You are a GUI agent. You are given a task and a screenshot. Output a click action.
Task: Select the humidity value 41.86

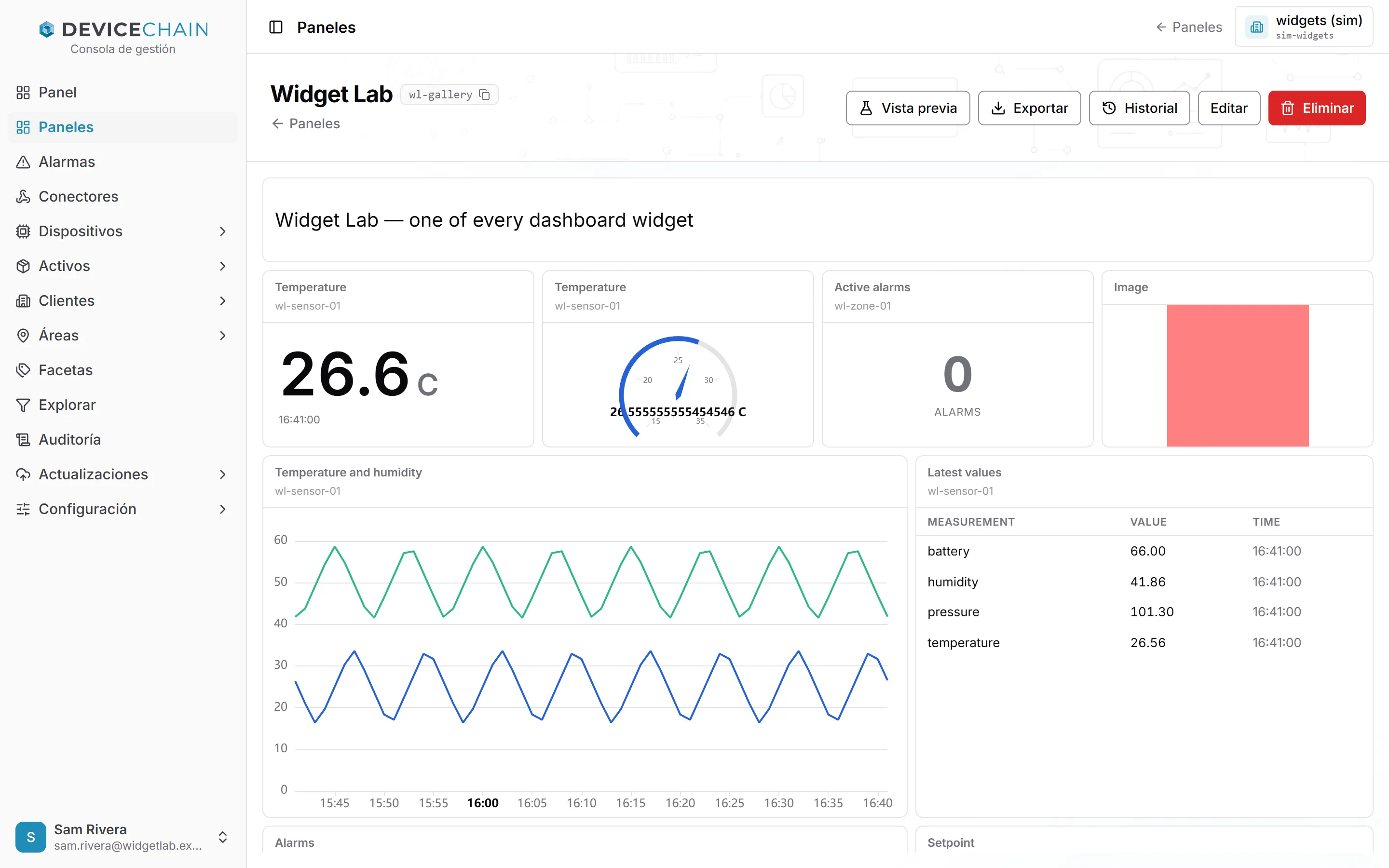point(1147,582)
